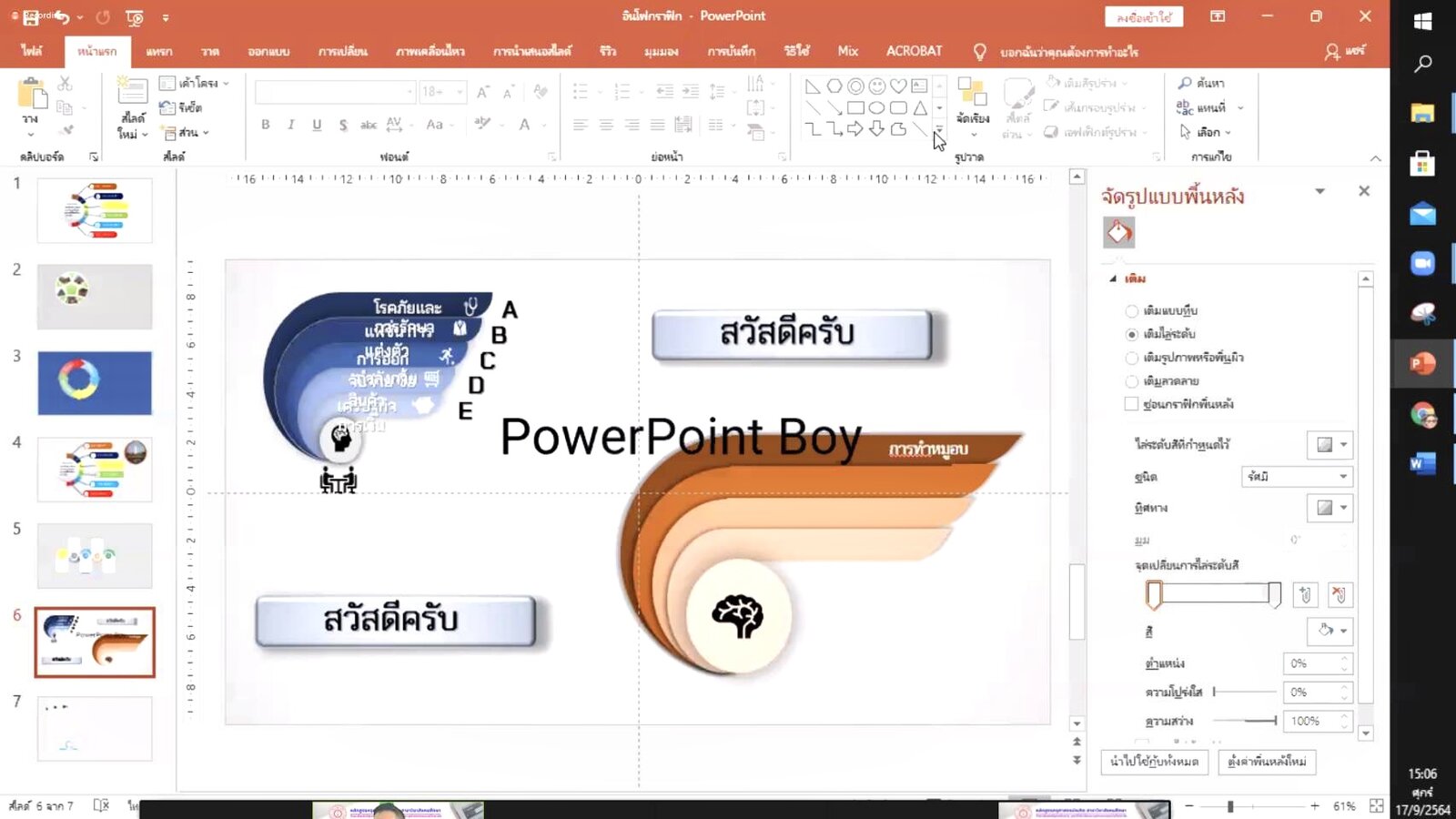Click the left gradient stop handle
Screen dimensions: 1456x819
[x=1154, y=595]
